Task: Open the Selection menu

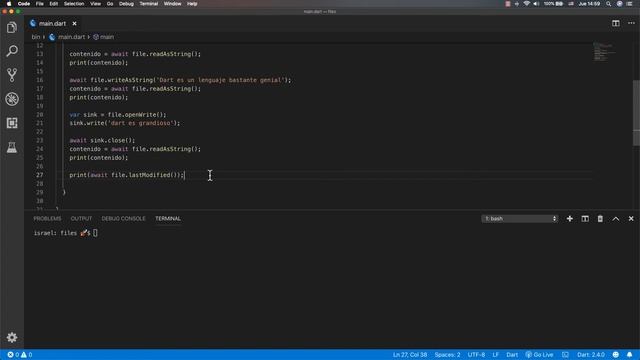Action: click(74, 4)
